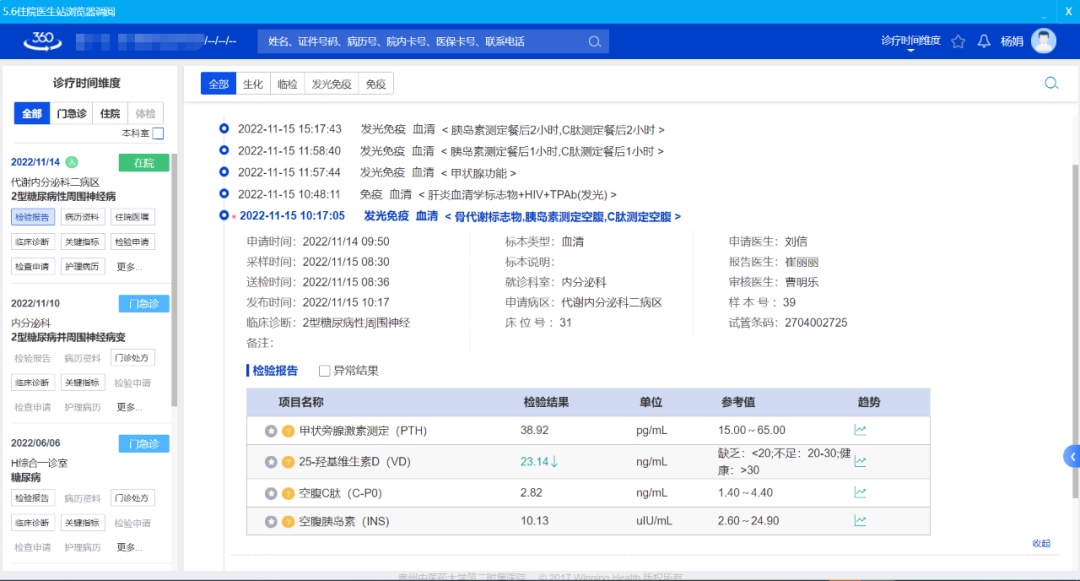1080x581 pixels.
Task: Expand the blue side panel arrow at right edge
Action: (x=1072, y=456)
